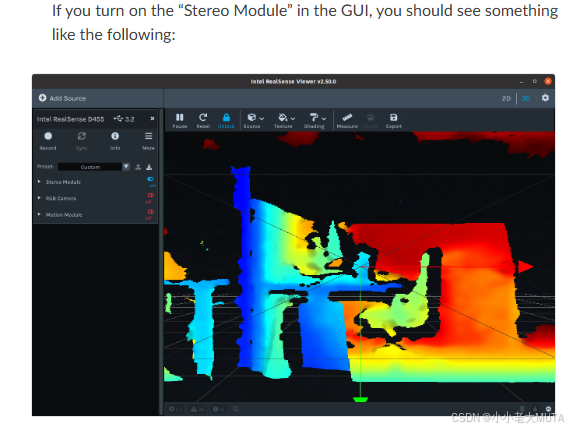
Task: Open the settings gear
Action: tap(545, 98)
